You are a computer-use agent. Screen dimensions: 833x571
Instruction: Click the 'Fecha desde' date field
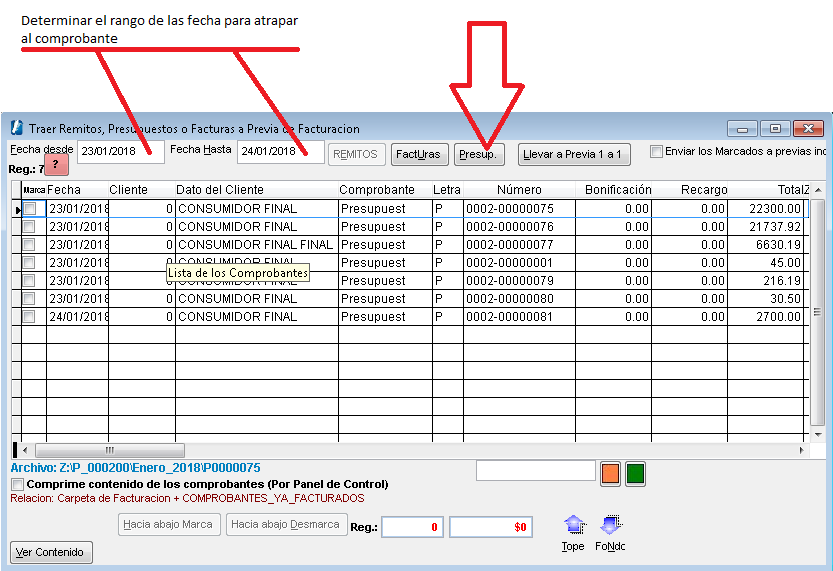click(x=119, y=151)
